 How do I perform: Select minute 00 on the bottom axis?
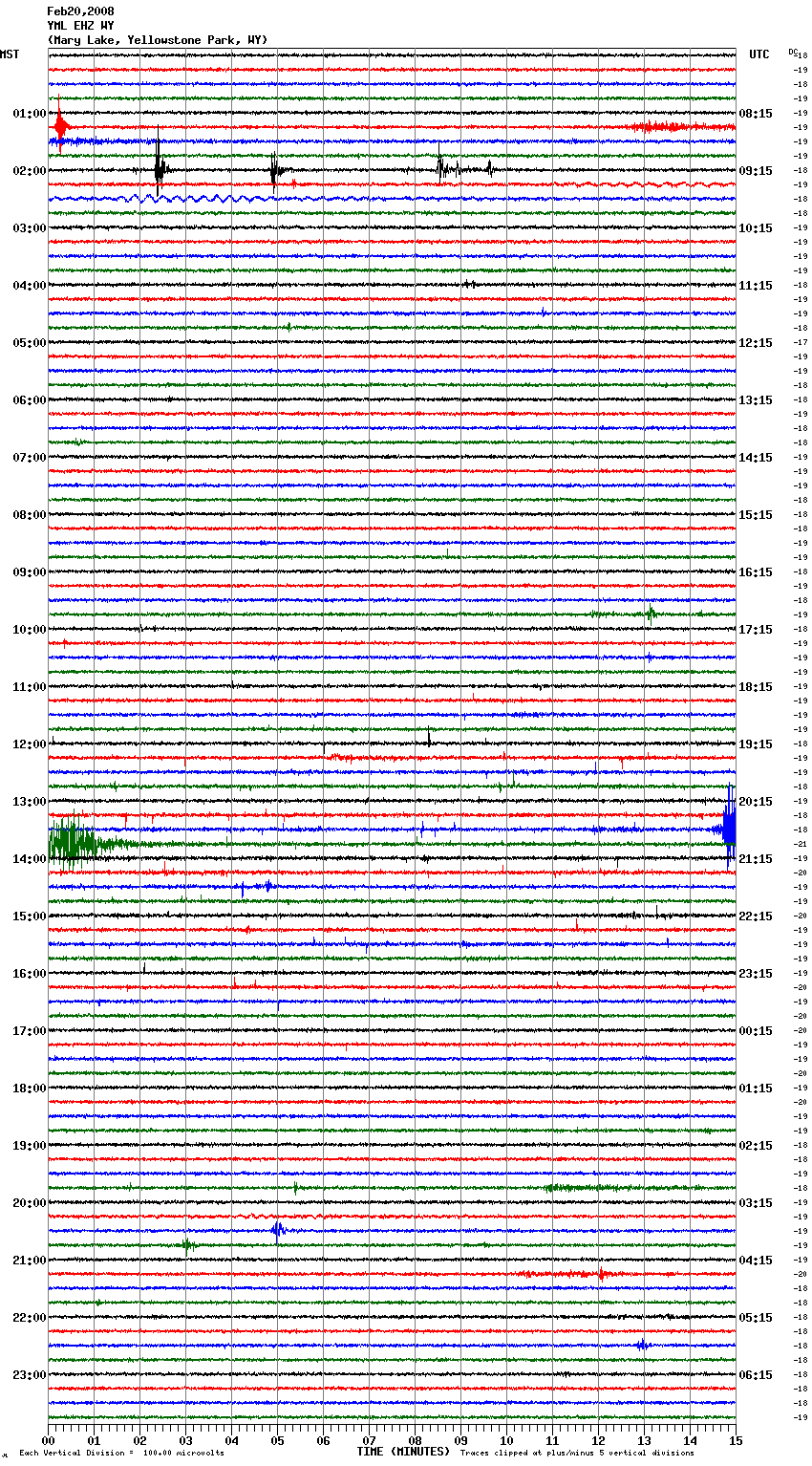point(49,1440)
